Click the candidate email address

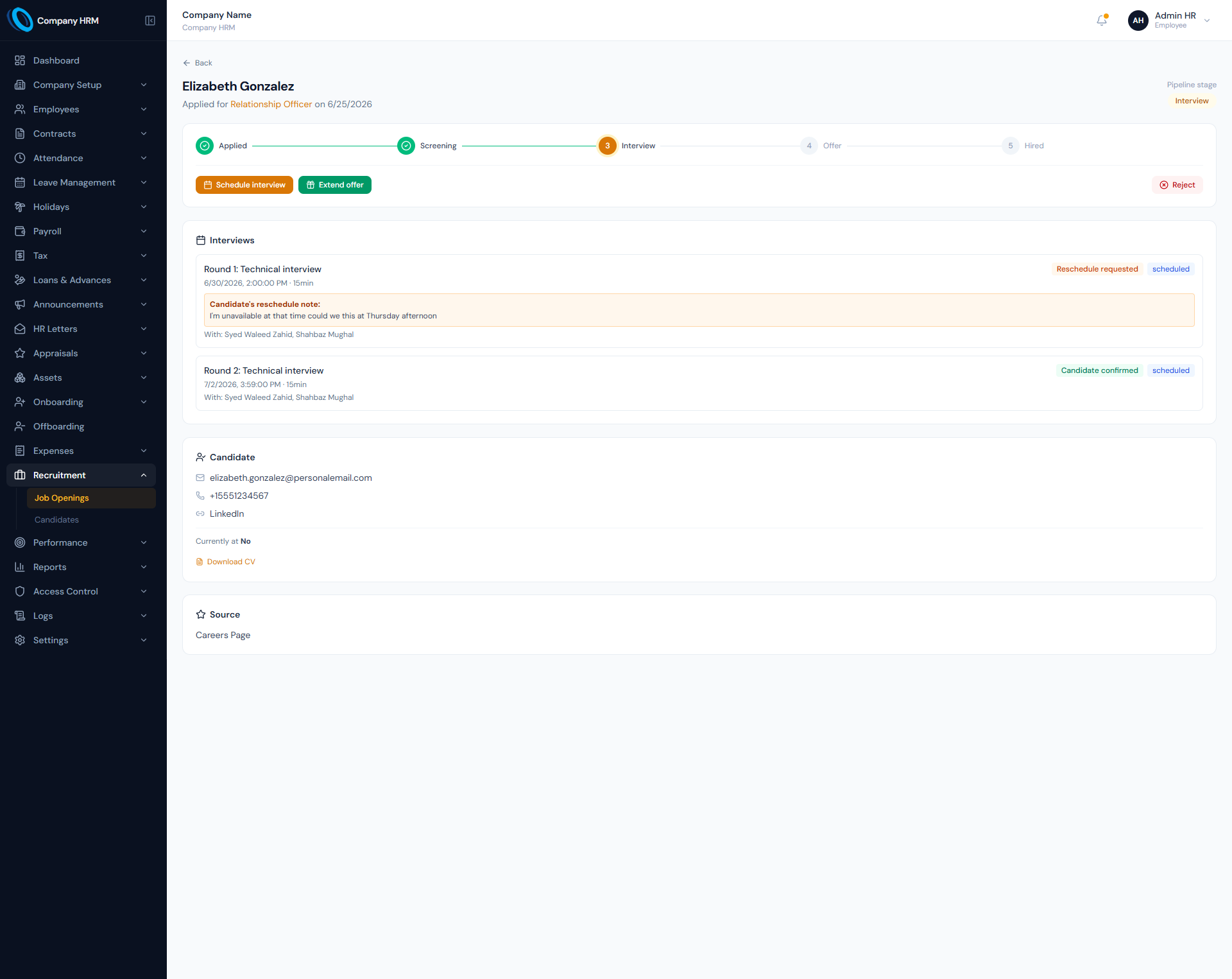tap(291, 478)
